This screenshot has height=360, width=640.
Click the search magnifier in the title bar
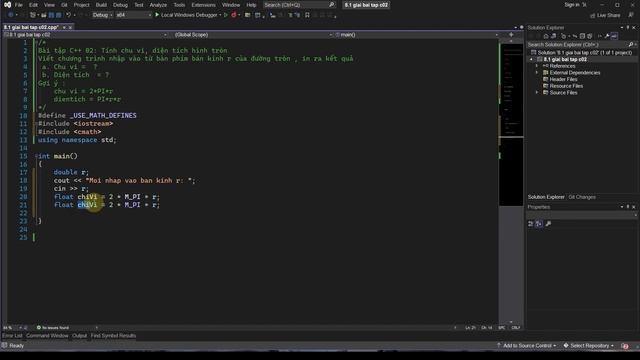[x=331, y=5]
